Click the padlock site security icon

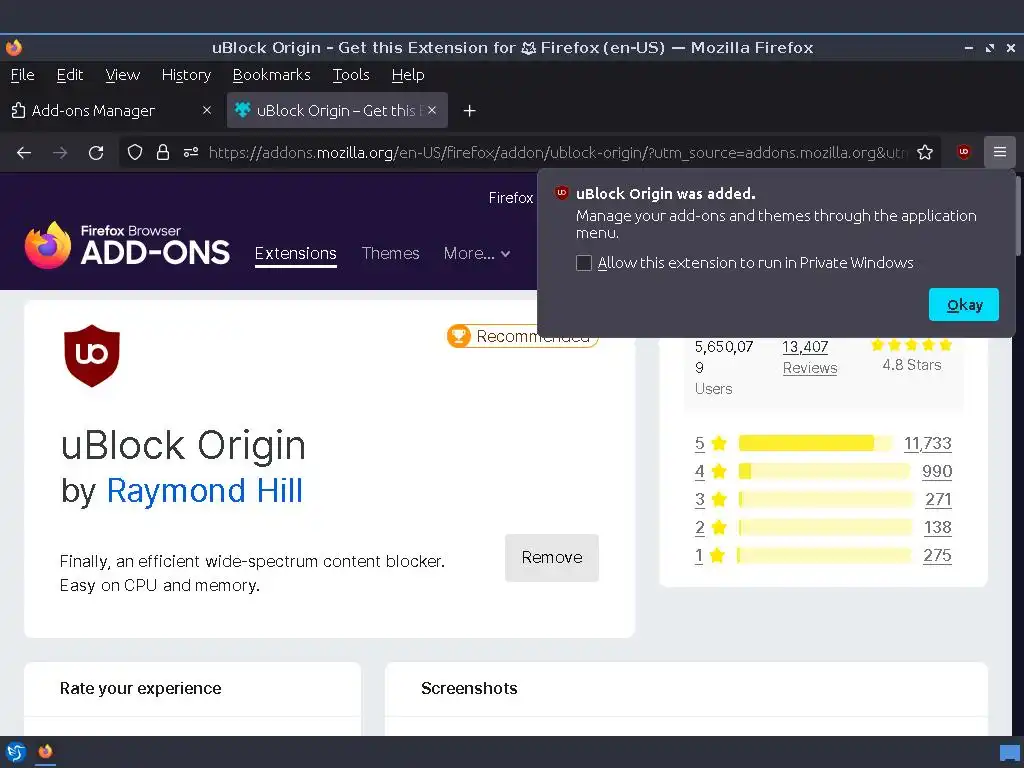163,153
